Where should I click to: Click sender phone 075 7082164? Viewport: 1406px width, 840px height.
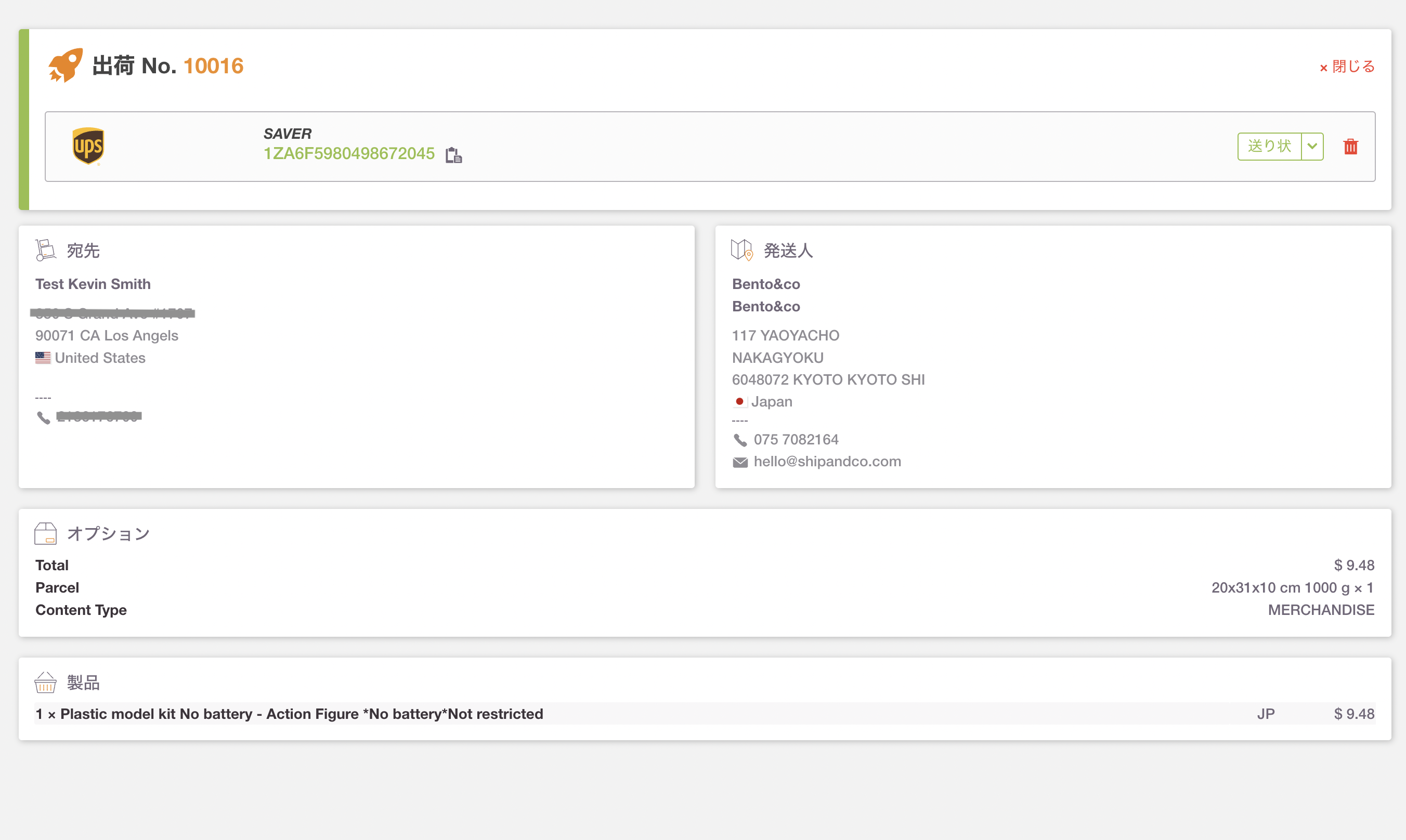point(796,439)
